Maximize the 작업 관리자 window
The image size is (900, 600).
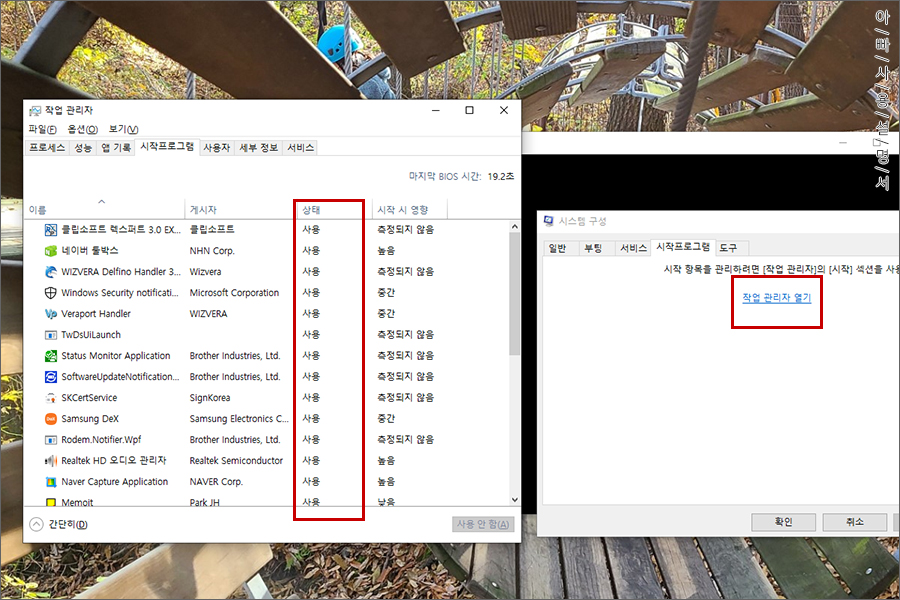(x=469, y=110)
